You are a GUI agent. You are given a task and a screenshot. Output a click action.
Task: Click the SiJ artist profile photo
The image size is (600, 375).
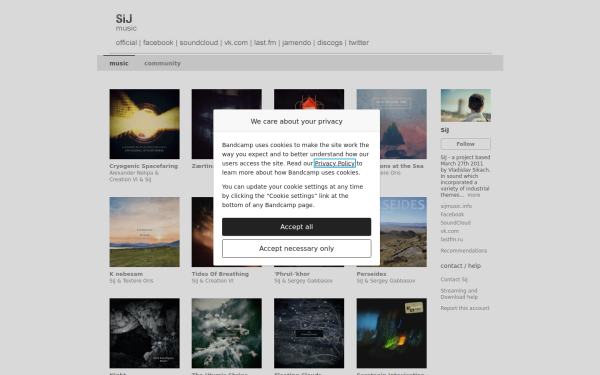465,106
